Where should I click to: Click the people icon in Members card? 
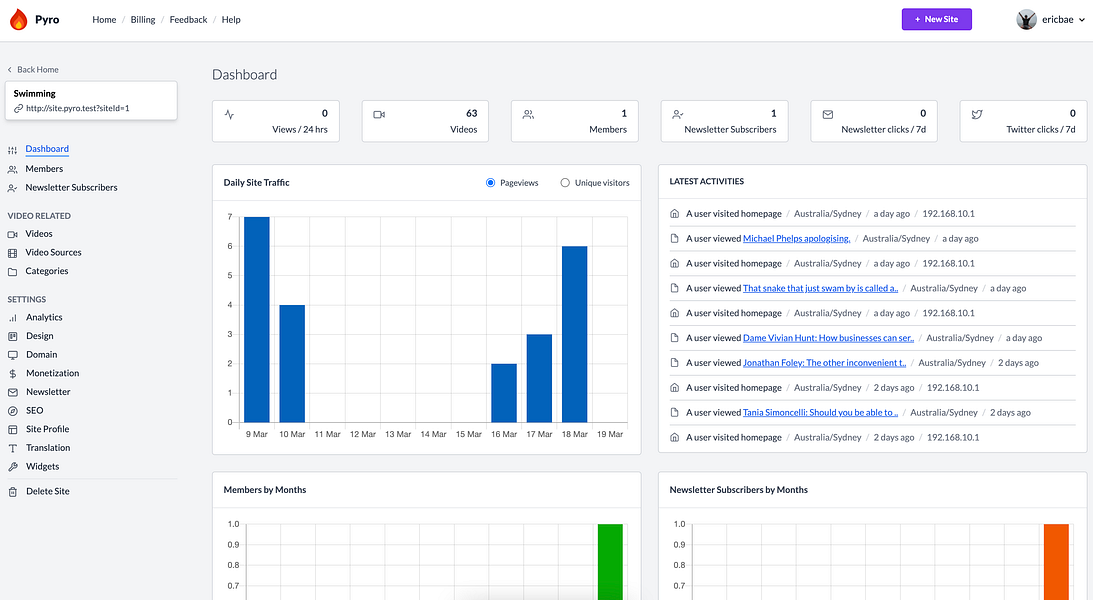point(528,114)
